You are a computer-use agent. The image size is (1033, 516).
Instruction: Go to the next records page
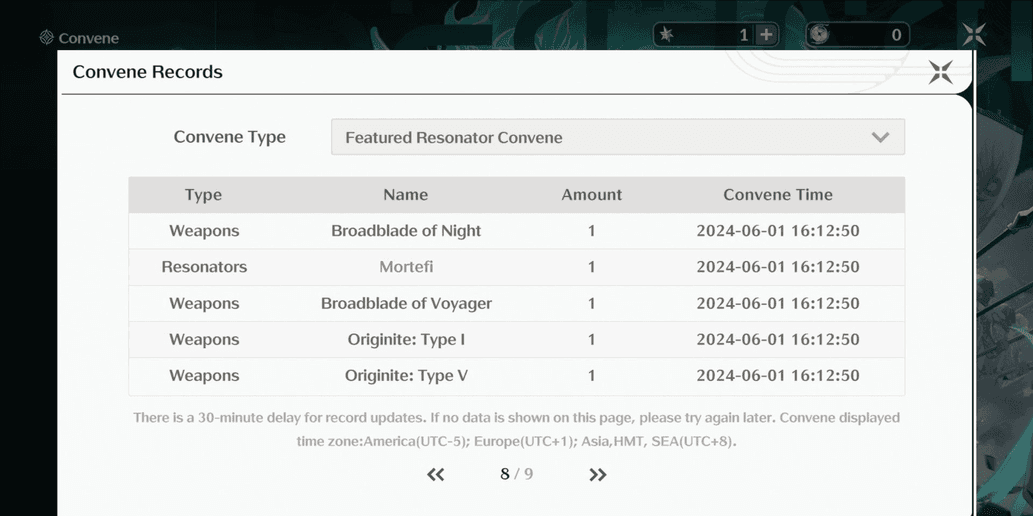click(x=598, y=474)
